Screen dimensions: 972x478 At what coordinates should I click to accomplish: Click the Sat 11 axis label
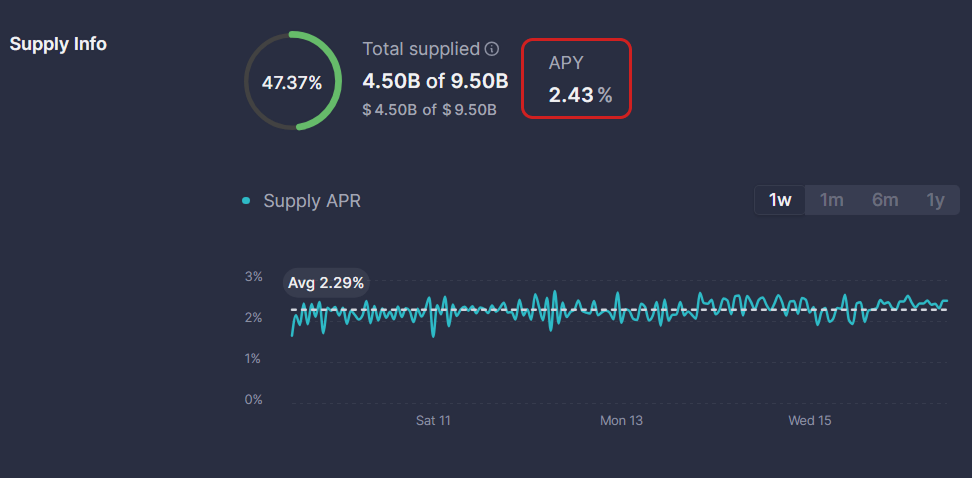tap(433, 420)
